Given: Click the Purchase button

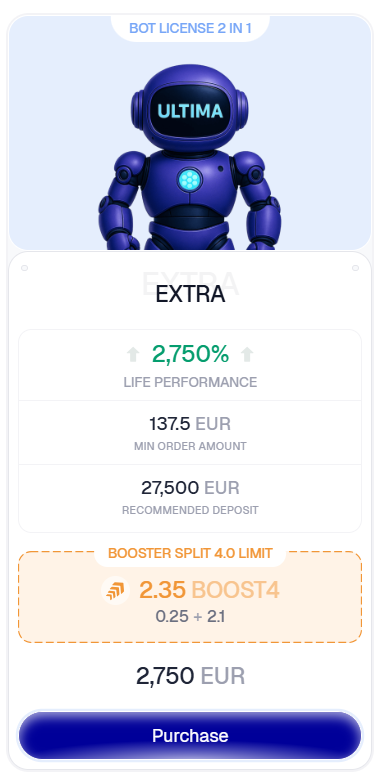Looking at the screenshot, I should tap(190, 736).
